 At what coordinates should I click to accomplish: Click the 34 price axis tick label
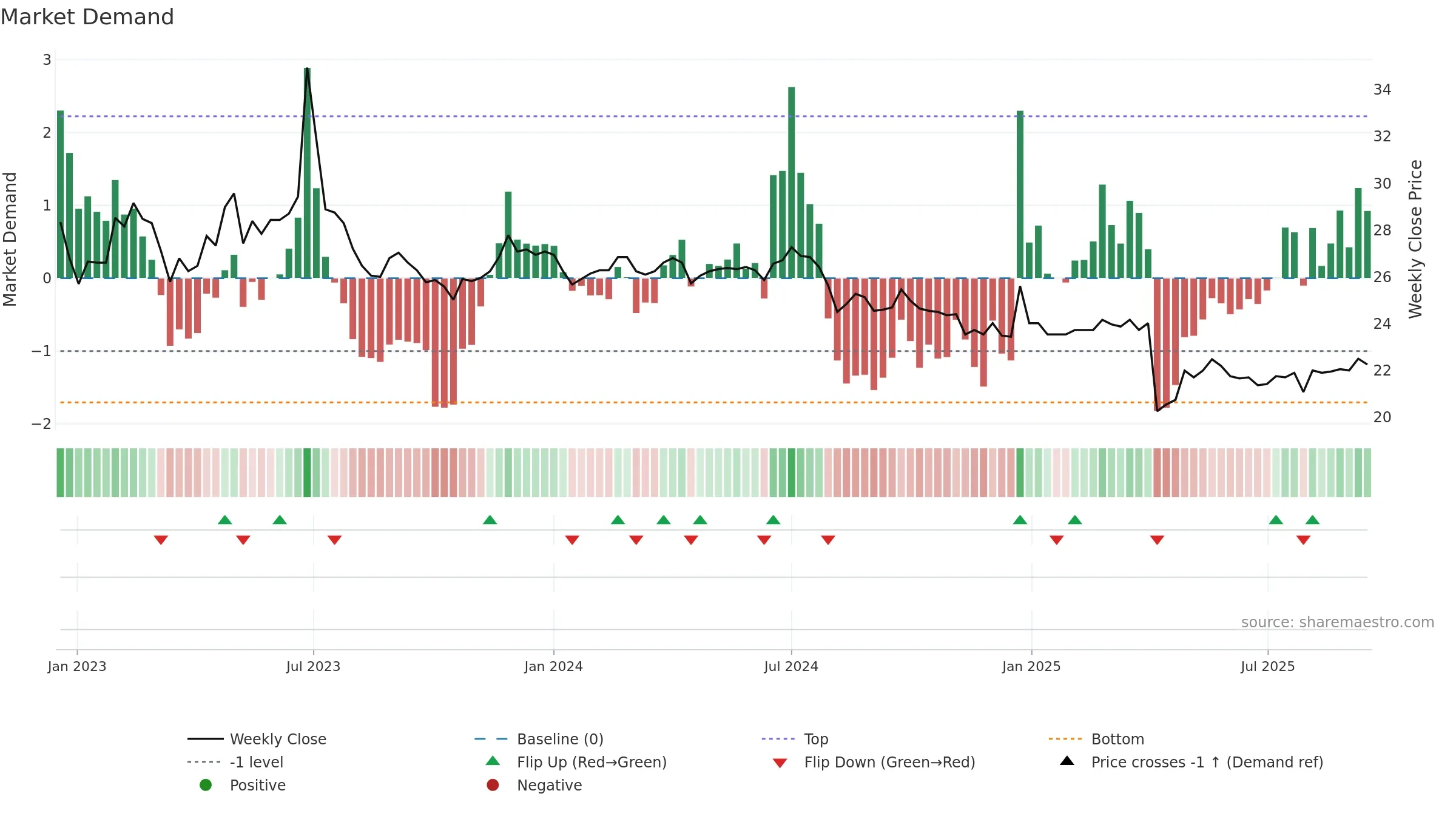tap(1382, 90)
